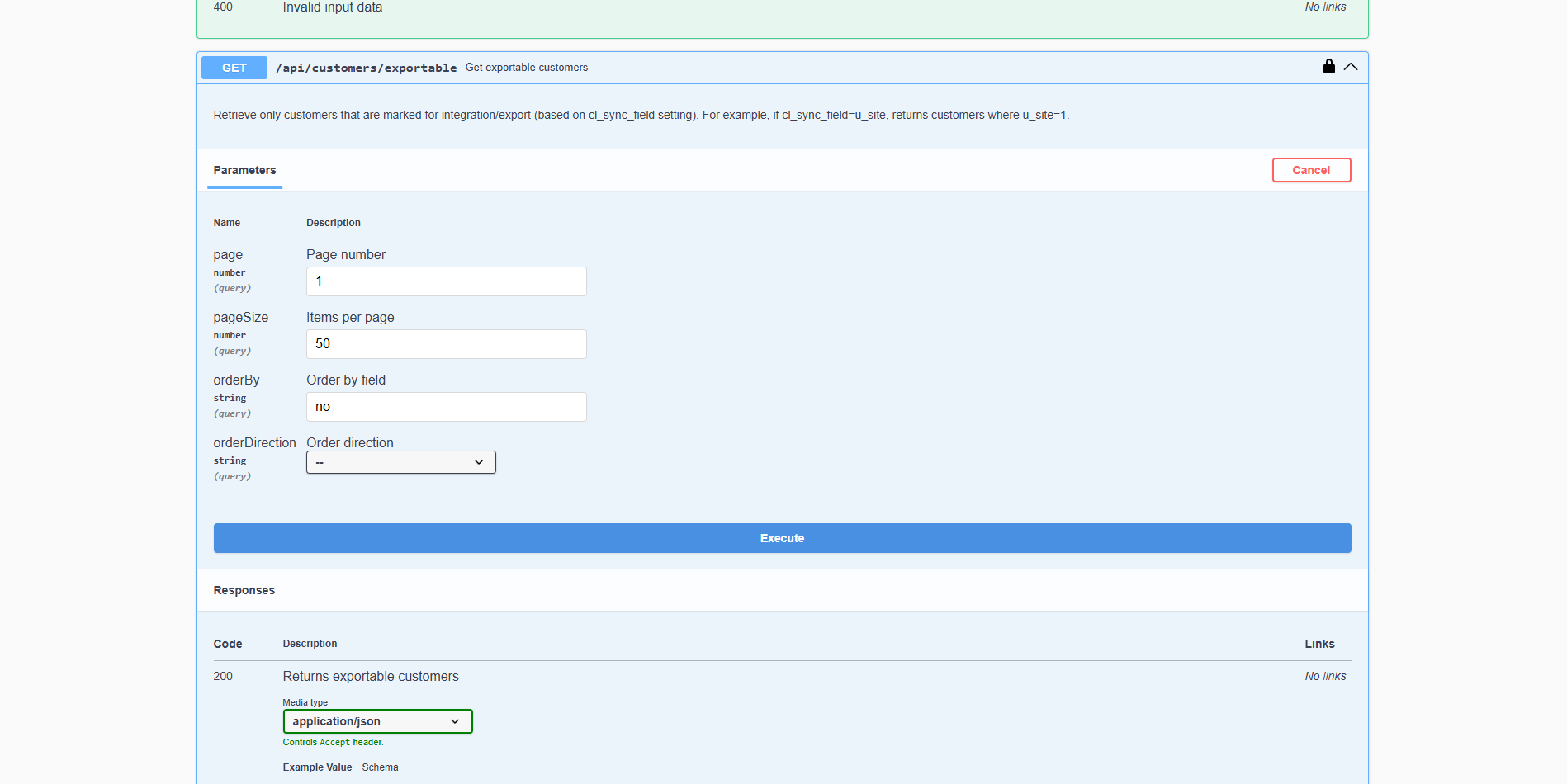Image resolution: width=1567 pixels, height=784 pixels.
Task: Select the Parameters tab
Action: click(x=244, y=170)
